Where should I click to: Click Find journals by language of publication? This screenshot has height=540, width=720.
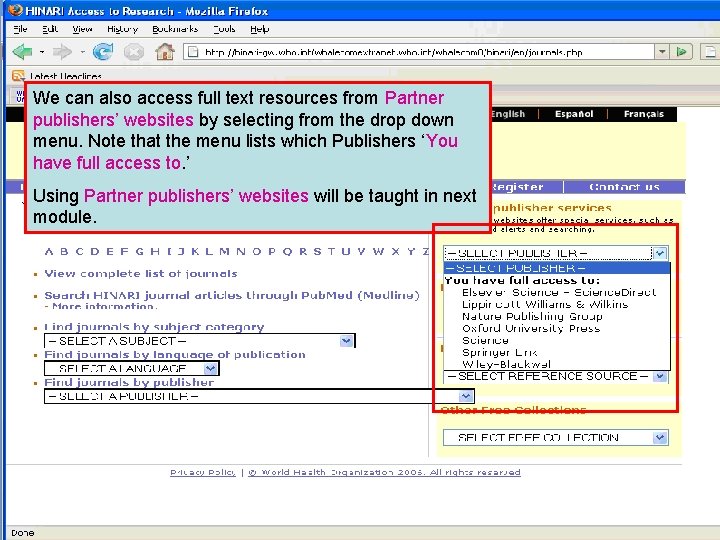174,354
